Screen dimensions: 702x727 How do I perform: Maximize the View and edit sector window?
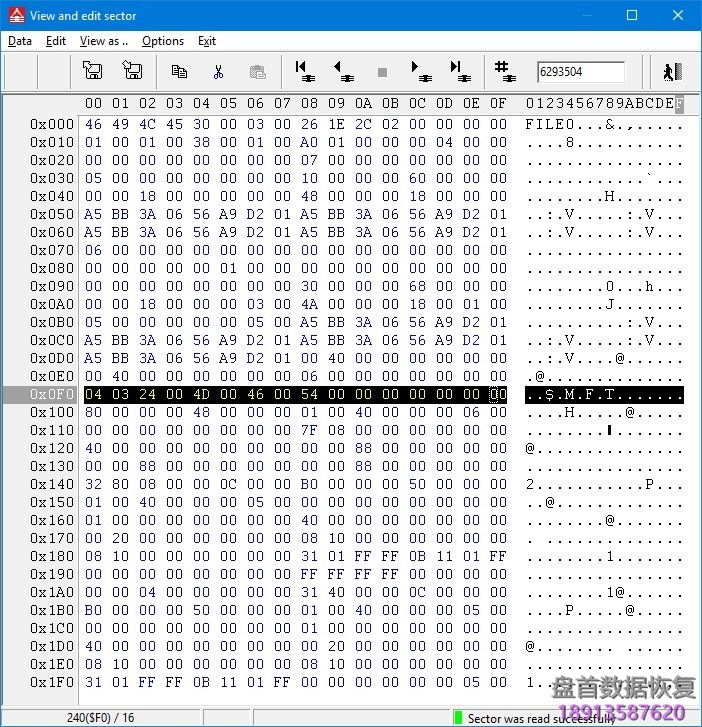click(632, 15)
